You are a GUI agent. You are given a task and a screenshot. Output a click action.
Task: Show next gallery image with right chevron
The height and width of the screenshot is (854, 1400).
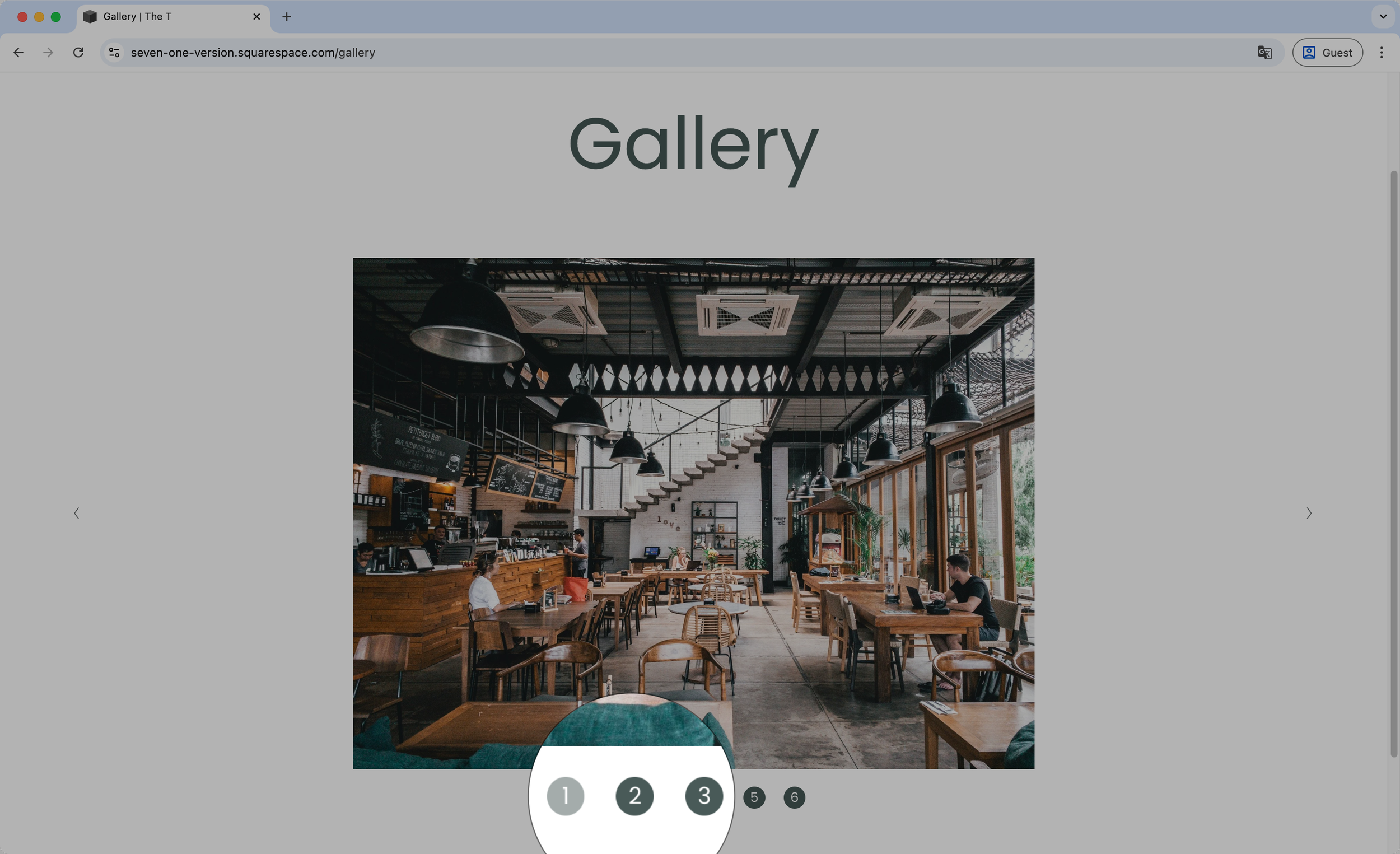1309,513
